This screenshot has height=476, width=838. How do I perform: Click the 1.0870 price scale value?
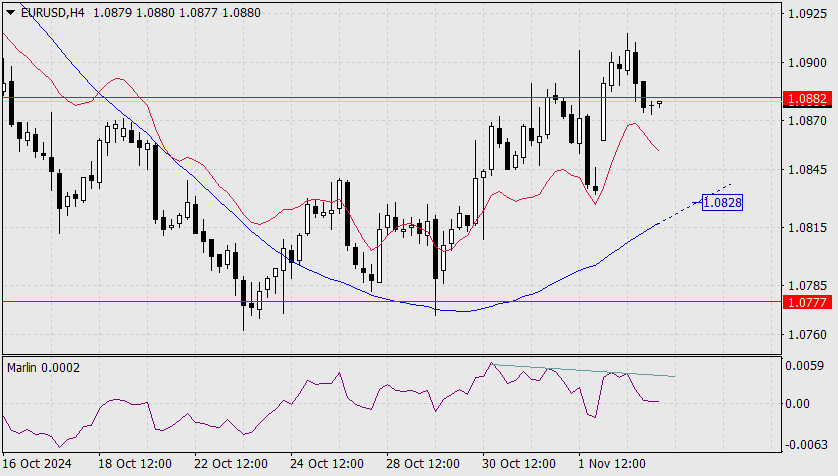(808, 121)
